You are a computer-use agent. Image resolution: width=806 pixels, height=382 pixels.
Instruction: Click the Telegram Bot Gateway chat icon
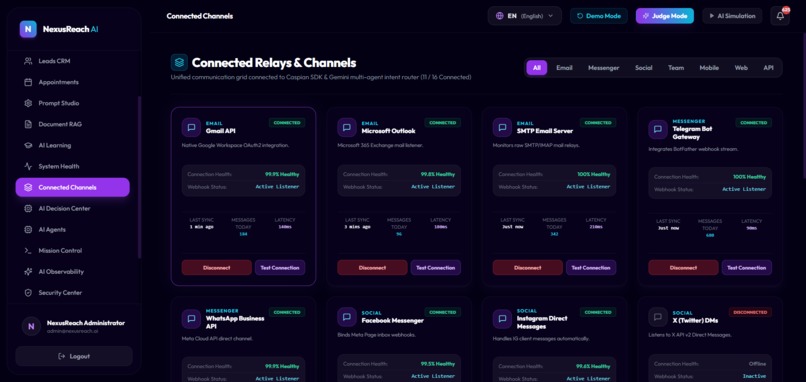tap(658, 130)
